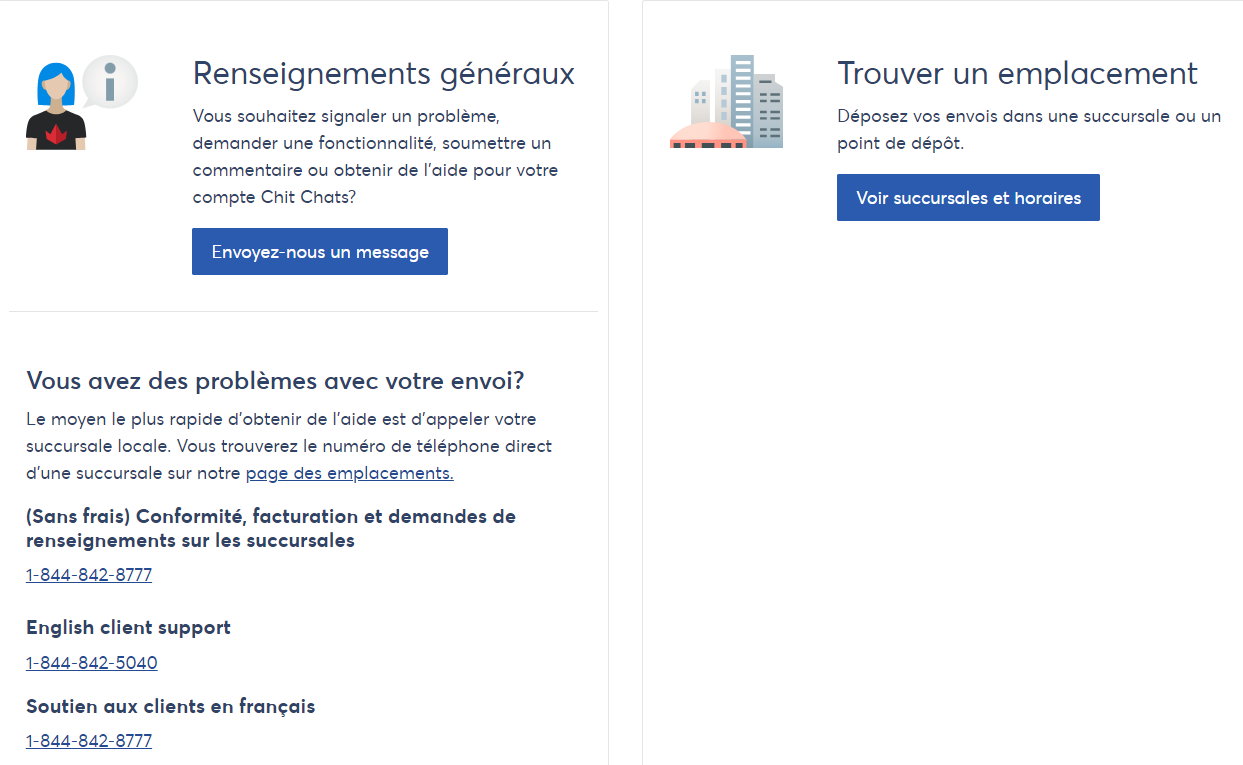This screenshot has width=1243, height=765.
Task: Click the number under Soutien aux clients en français
Action: [x=89, y=741]
